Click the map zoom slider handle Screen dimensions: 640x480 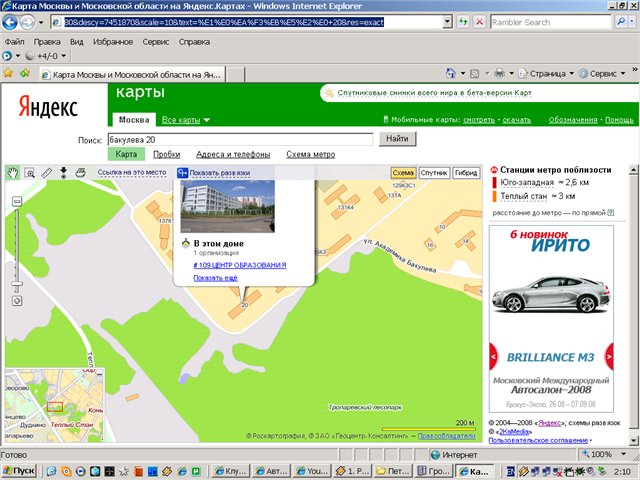[17, 284]
